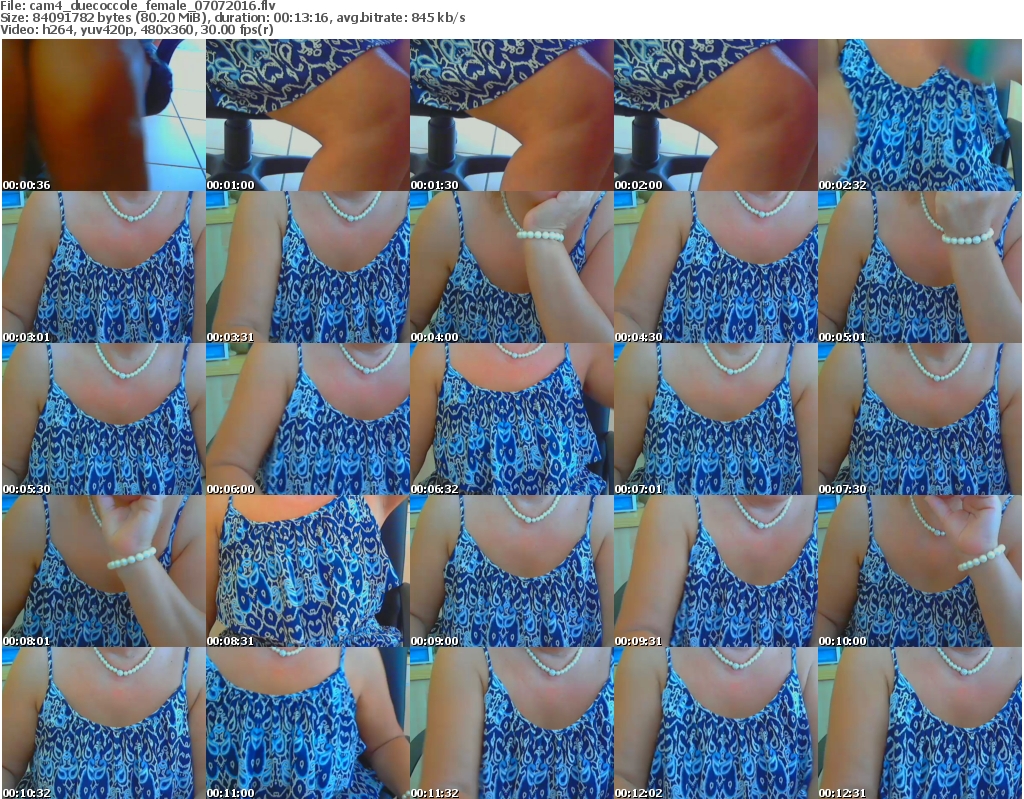Viewport: 1024px width, 799px height.
Task: Select the thumbnail stamped 00:03:31
Action: [308, 267]
